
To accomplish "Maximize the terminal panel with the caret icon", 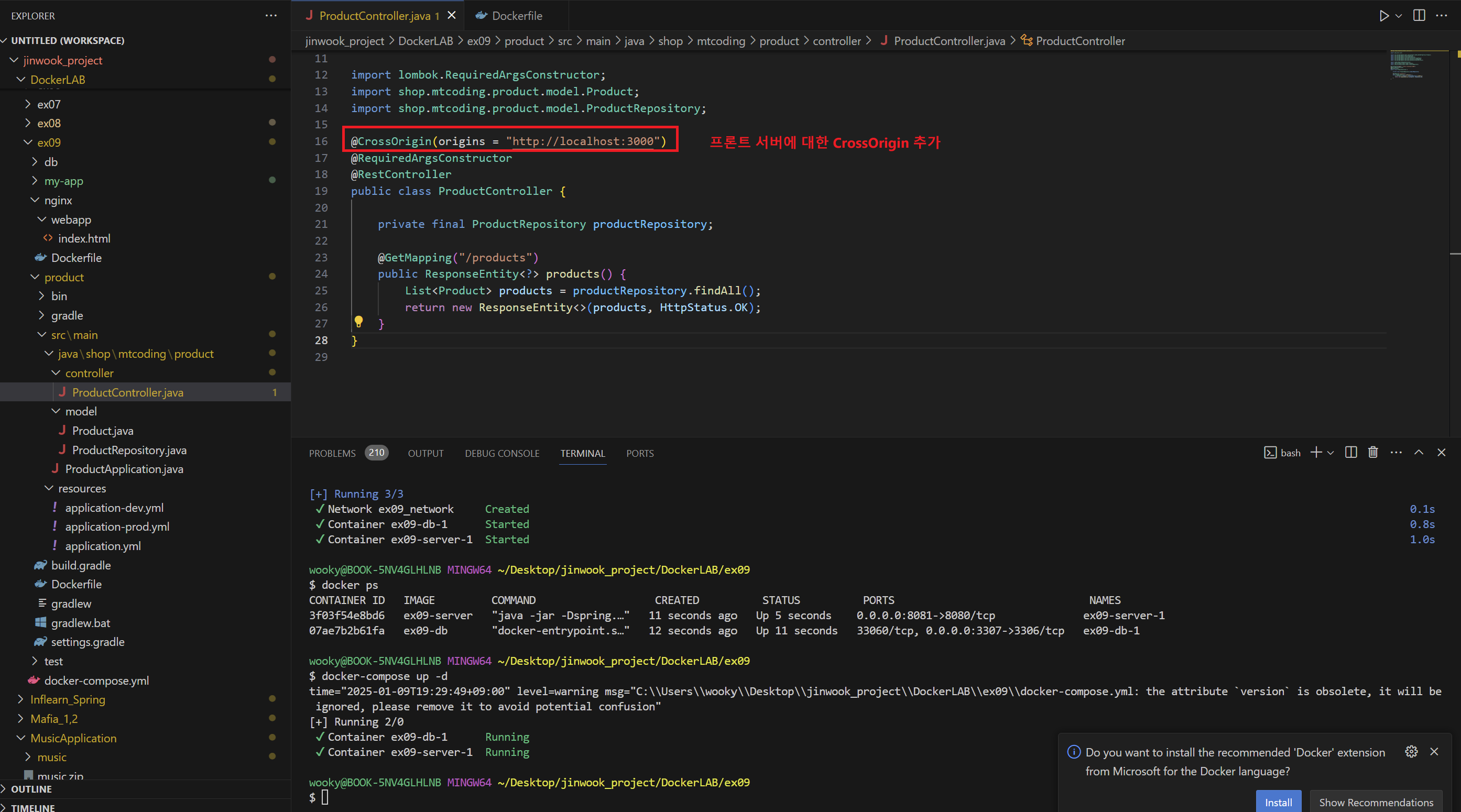I will pyautogui.click(x=1419, y=453).
